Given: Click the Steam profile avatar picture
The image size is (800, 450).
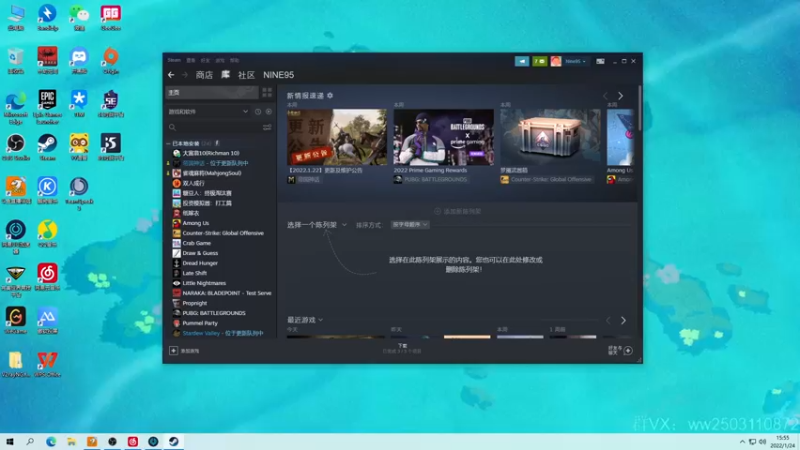Looking at the screenshot, I should 556,61.
